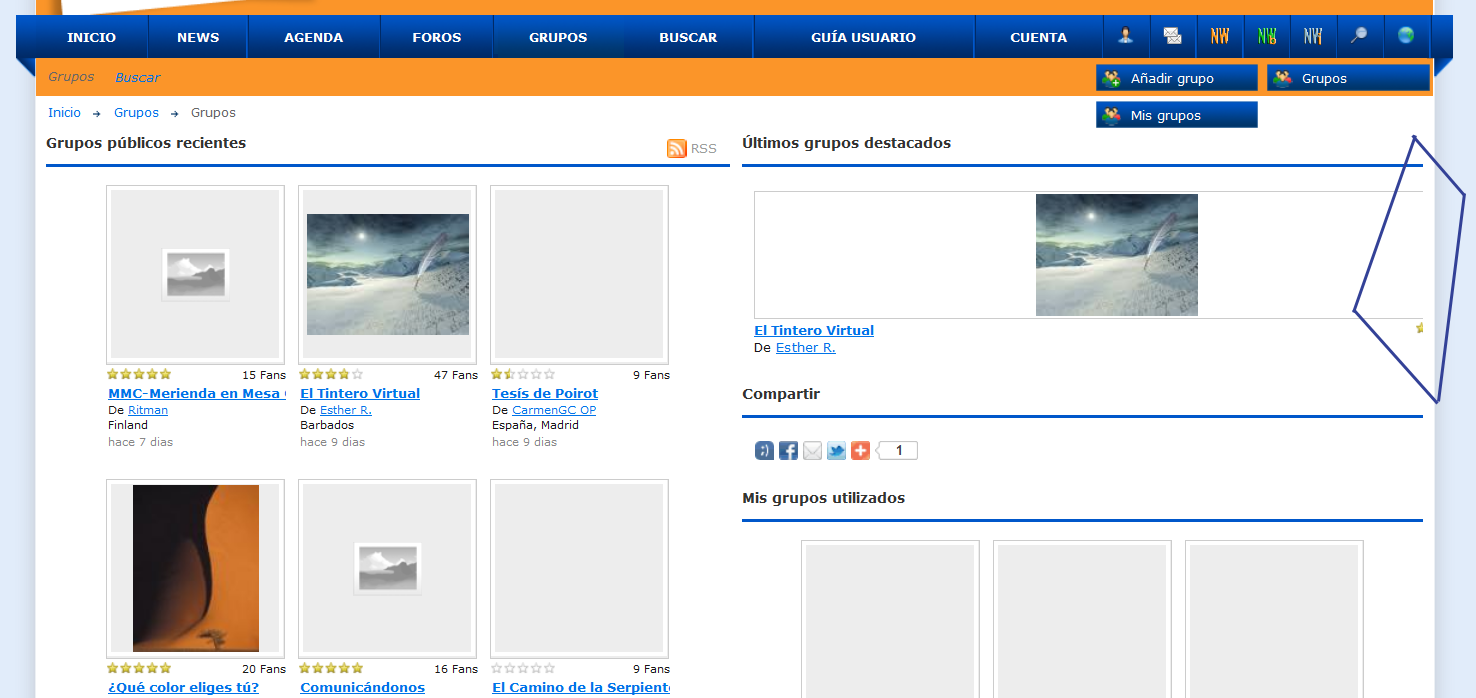1476x698 pixels.
Task: Open El Tintero Virtual link in featured groups
Action: (814, 330)
